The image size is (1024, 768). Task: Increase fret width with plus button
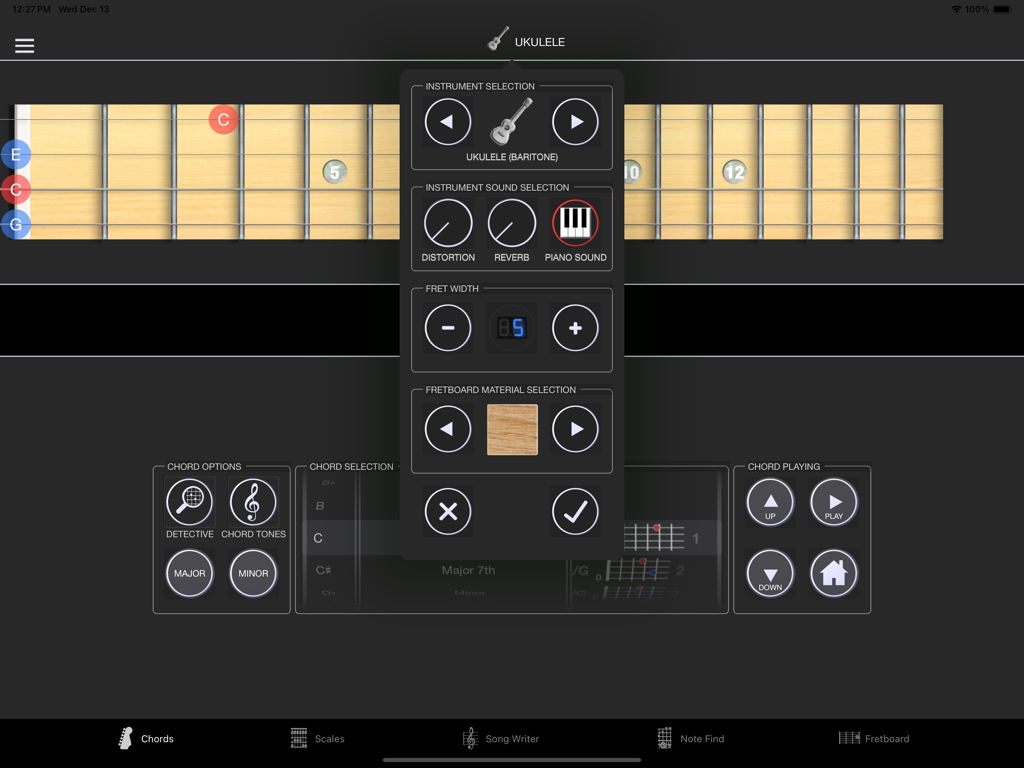pos(575,327)
